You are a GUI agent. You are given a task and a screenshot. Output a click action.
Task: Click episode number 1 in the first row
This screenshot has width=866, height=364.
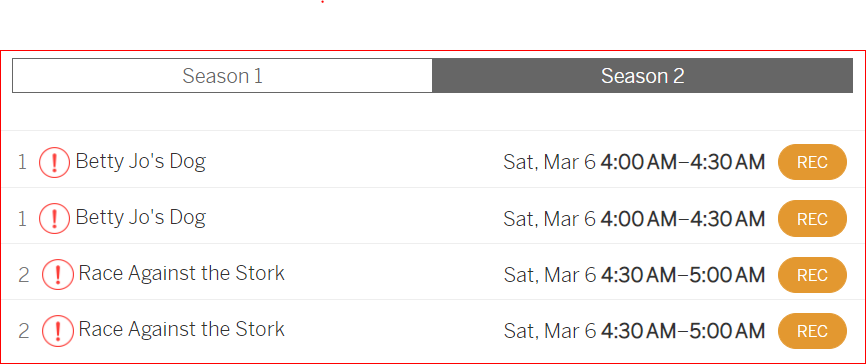(x=22, y=162)
